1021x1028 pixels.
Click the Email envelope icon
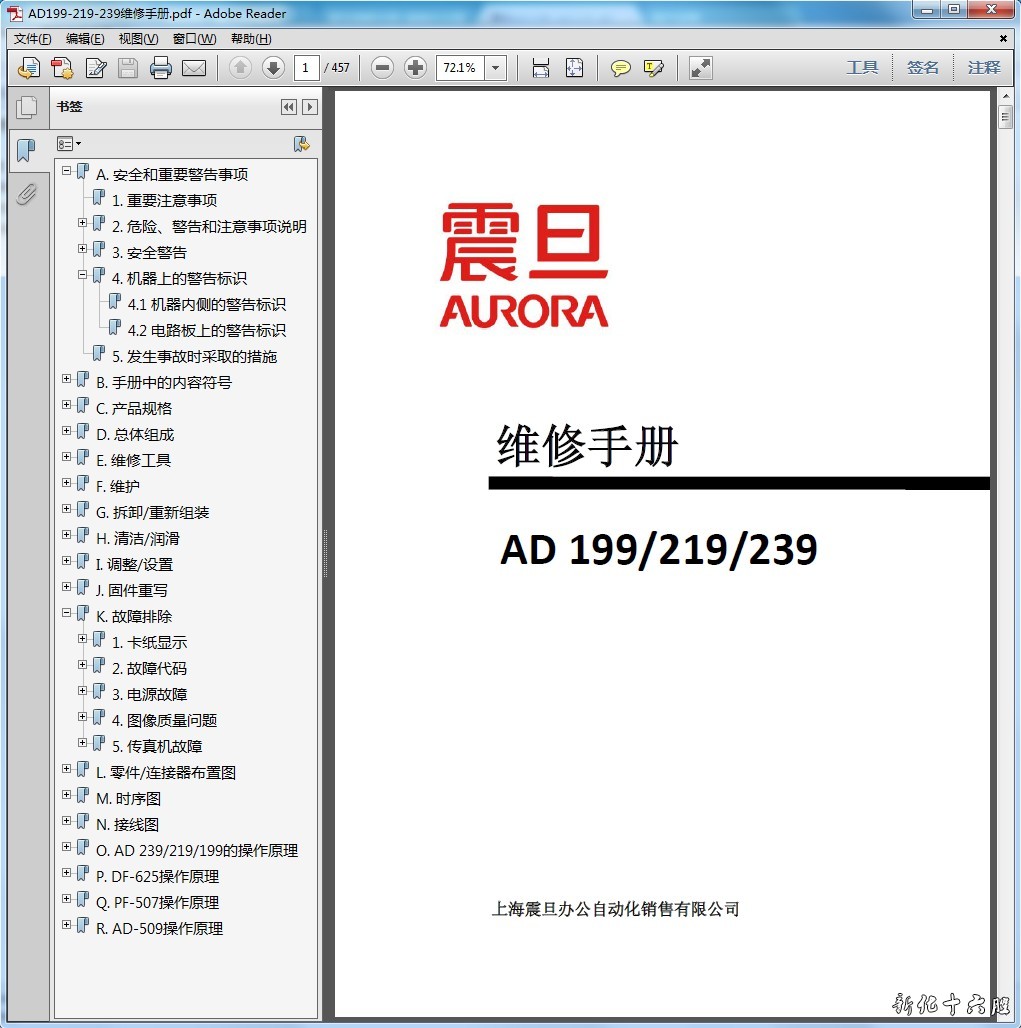point(193,68)
